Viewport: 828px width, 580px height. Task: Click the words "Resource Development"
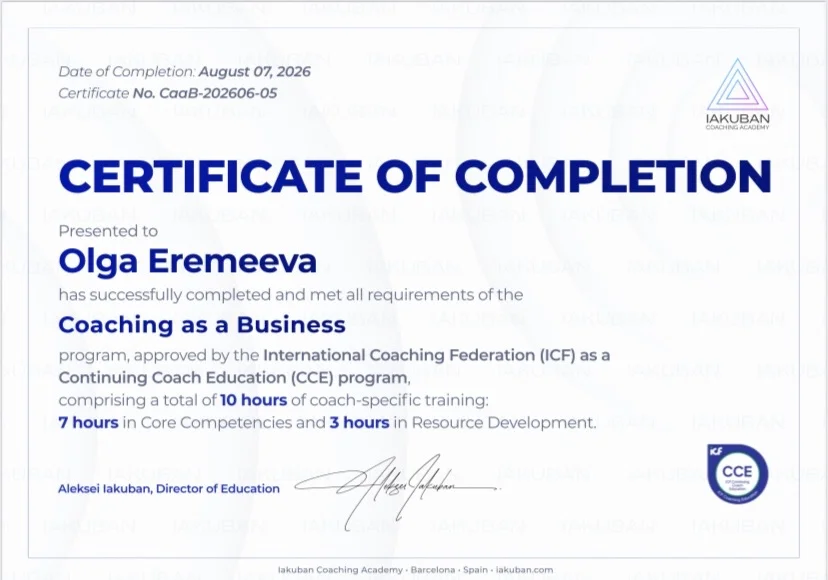pyautogui.click(x=504, y=423)
